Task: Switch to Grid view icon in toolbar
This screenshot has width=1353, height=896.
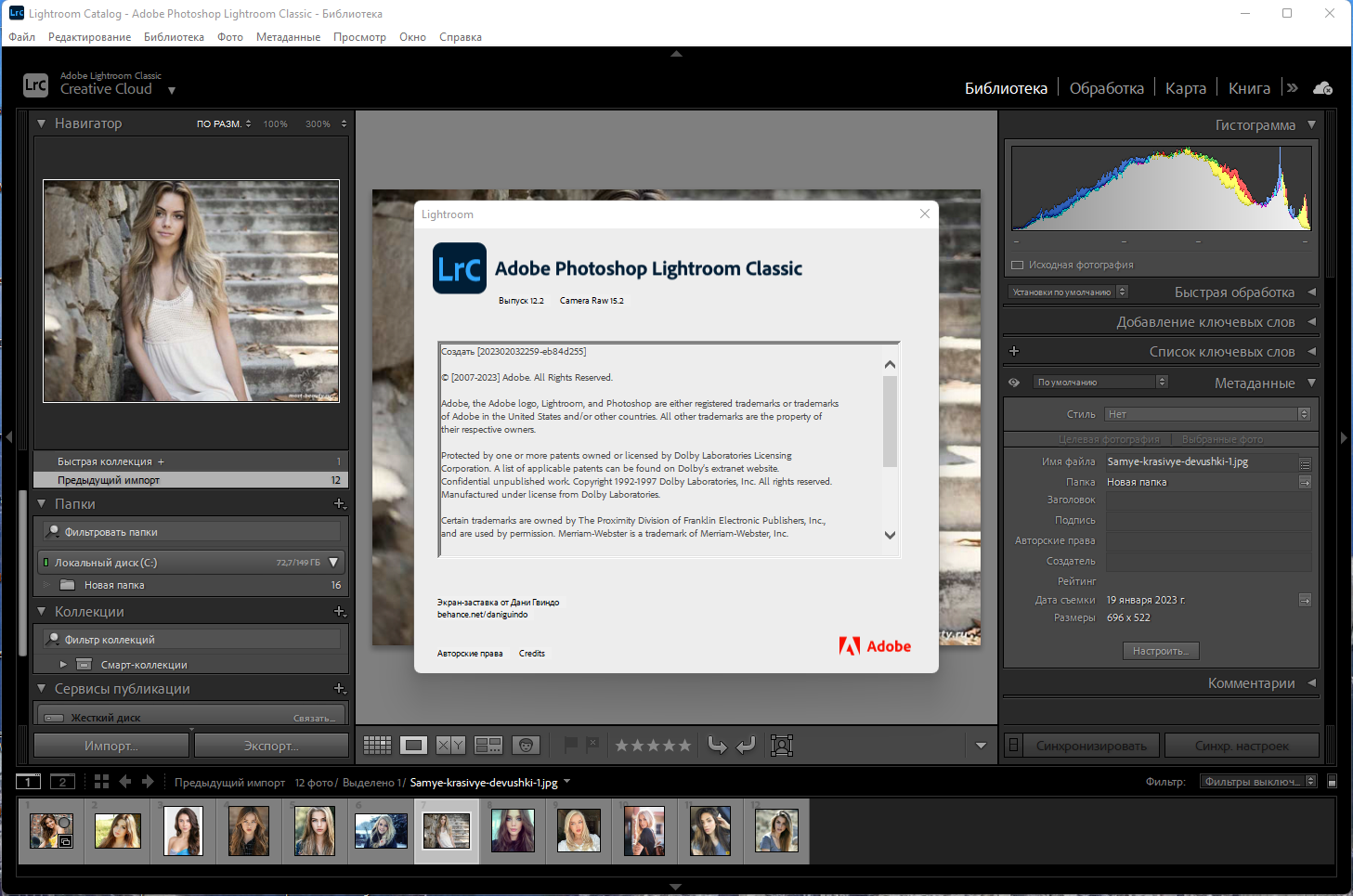Action: pos(377,745)
